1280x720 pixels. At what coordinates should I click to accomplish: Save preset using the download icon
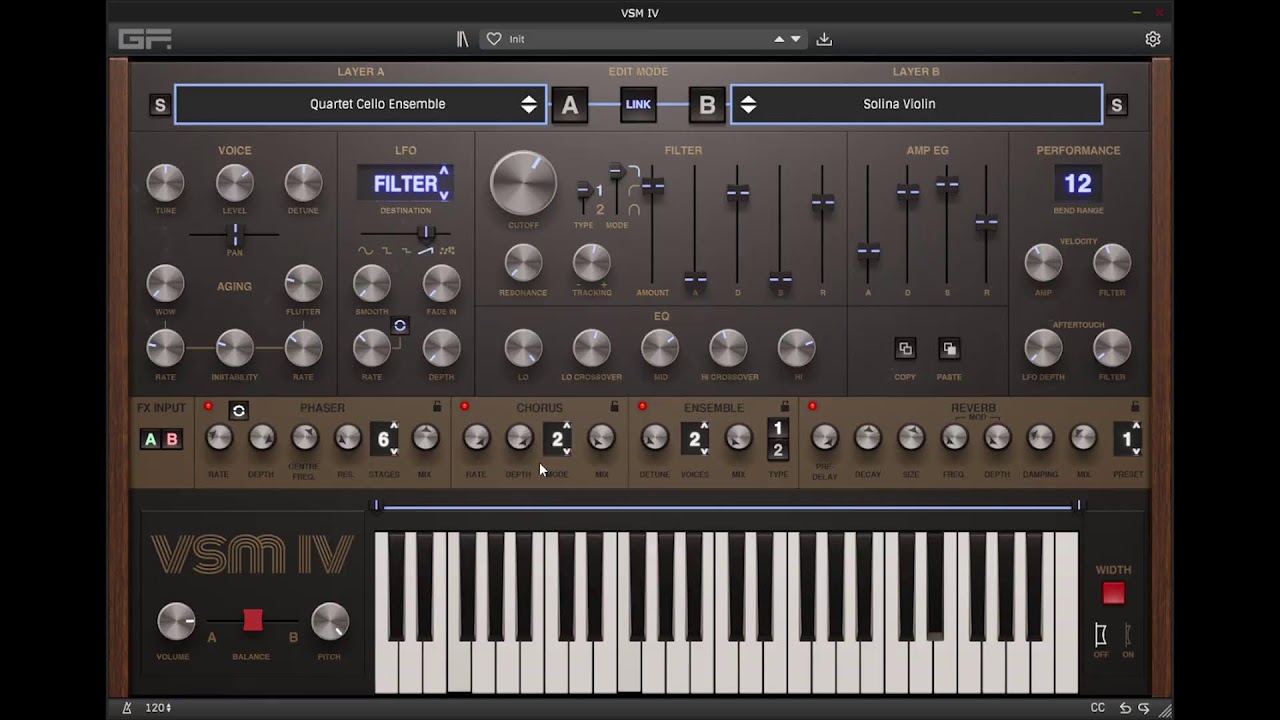[x=824, y=39]
